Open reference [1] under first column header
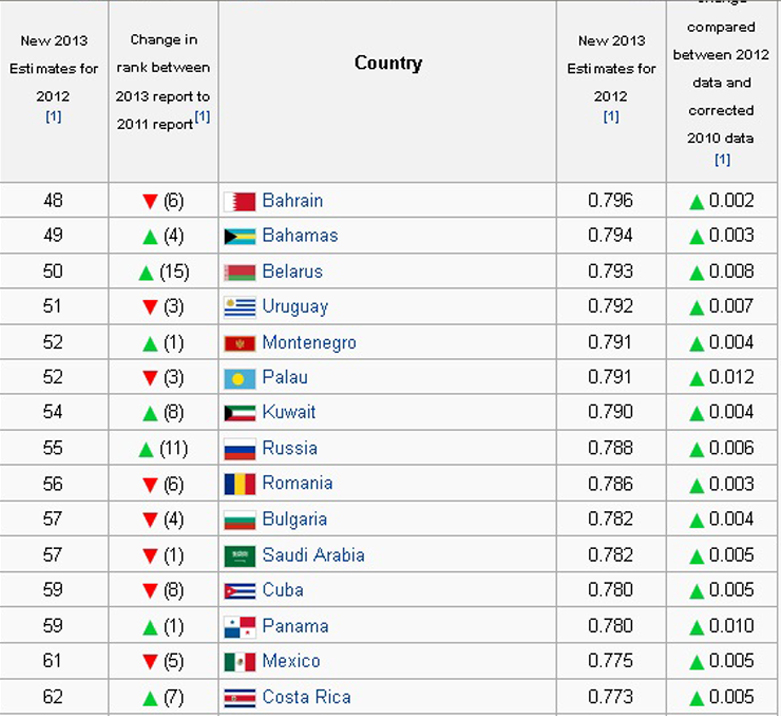 tap(54, 116)
